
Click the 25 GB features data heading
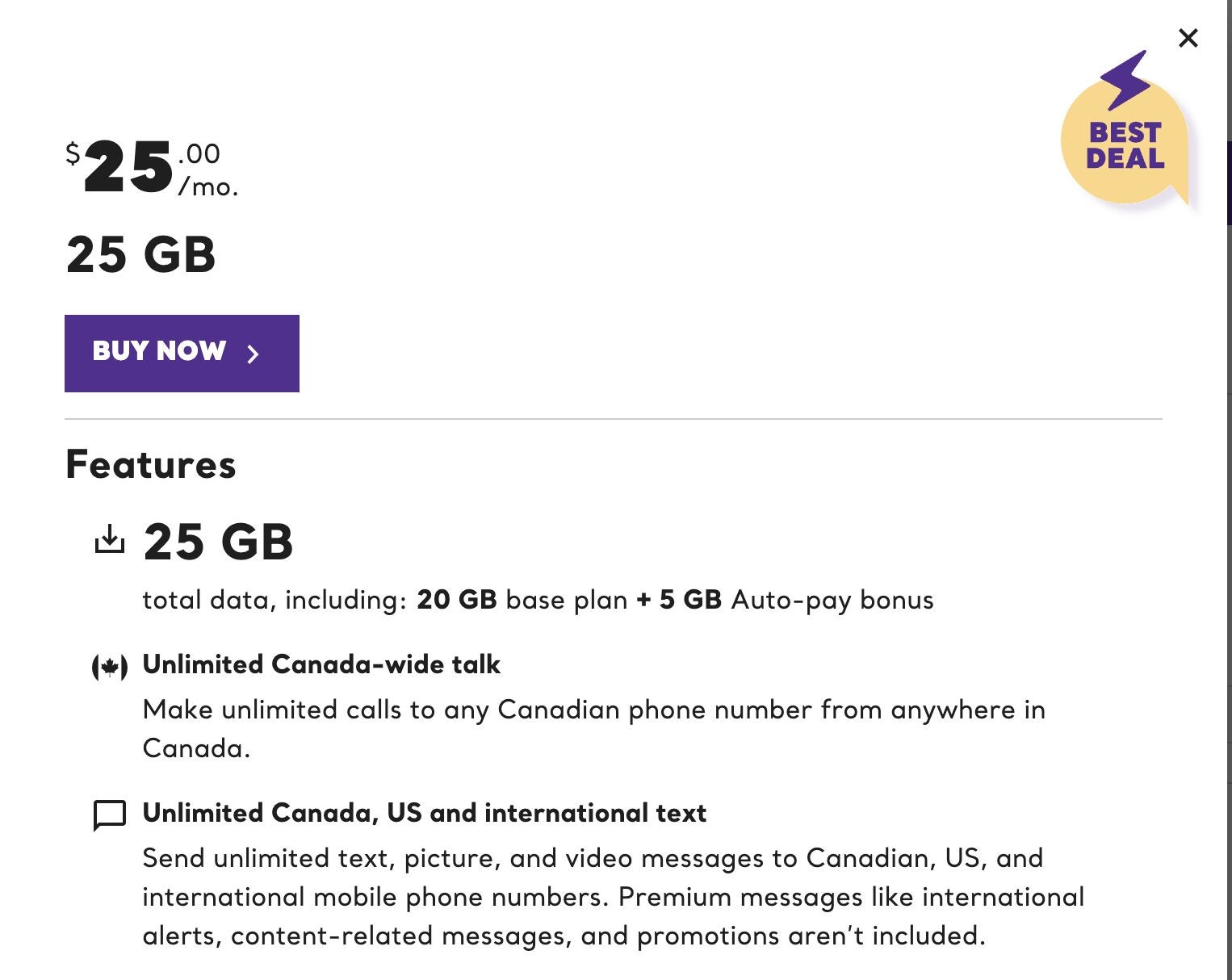[218, 541]
